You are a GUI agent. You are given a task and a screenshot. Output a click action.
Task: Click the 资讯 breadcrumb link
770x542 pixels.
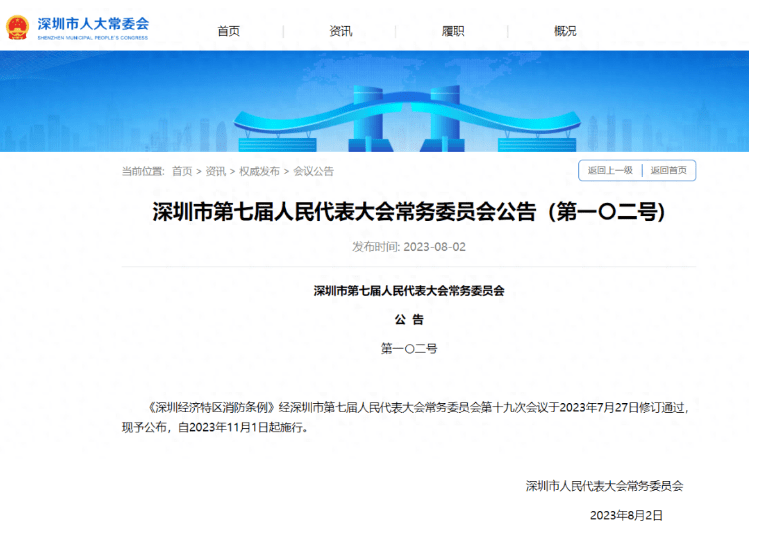click(216, 171)
